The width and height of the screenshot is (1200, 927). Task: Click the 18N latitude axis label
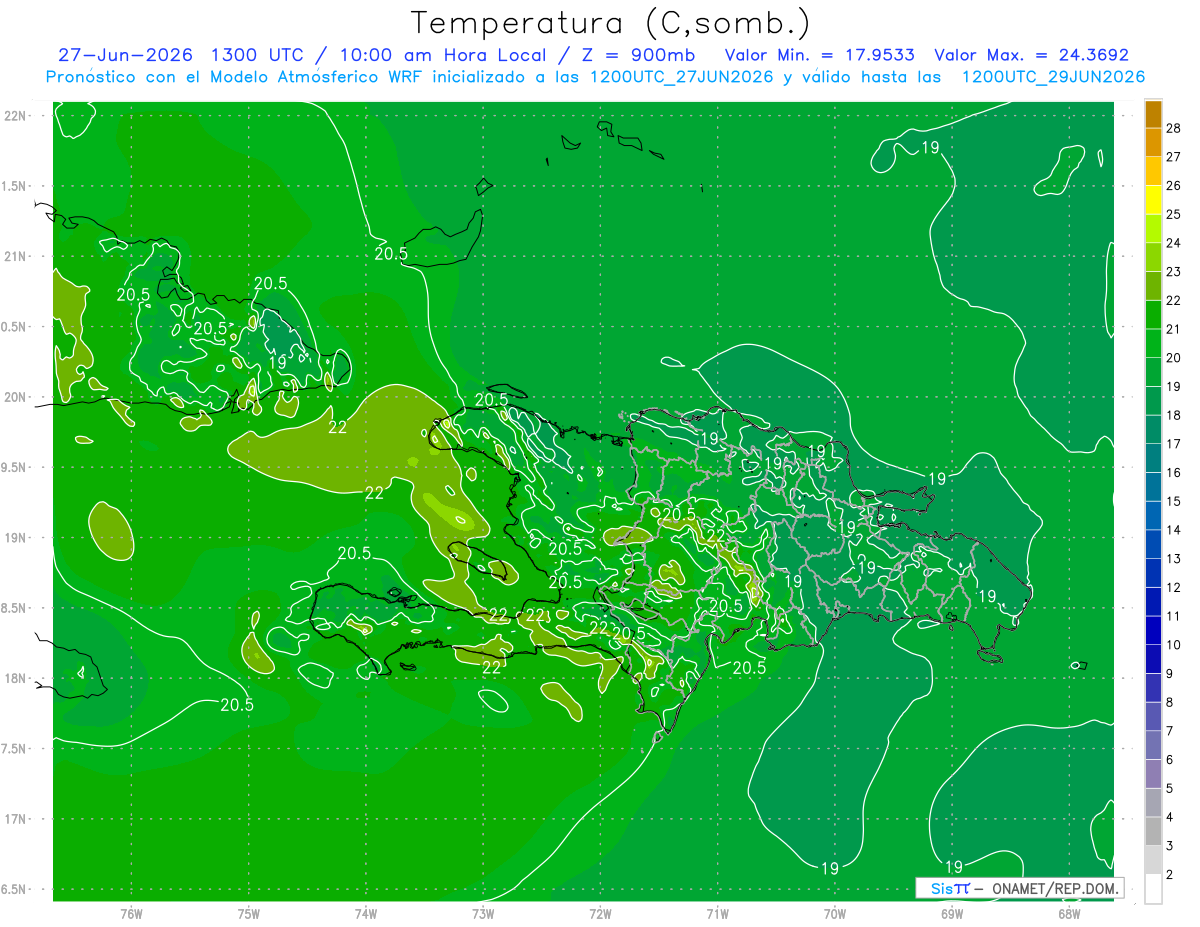tap(16, 678)
